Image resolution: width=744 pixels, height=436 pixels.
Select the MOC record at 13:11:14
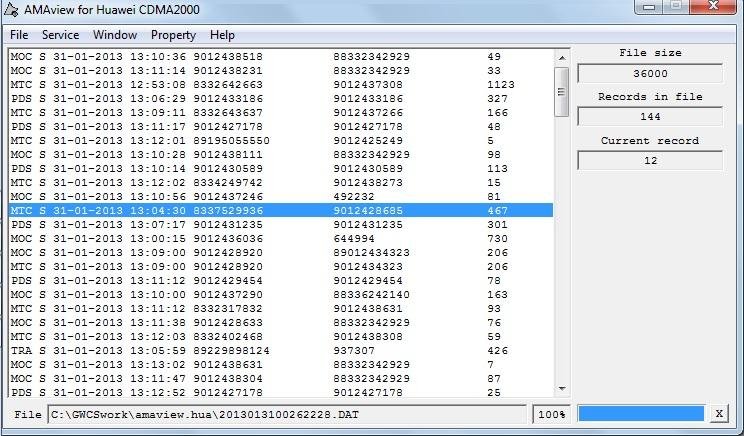click(x=281, y=71)
